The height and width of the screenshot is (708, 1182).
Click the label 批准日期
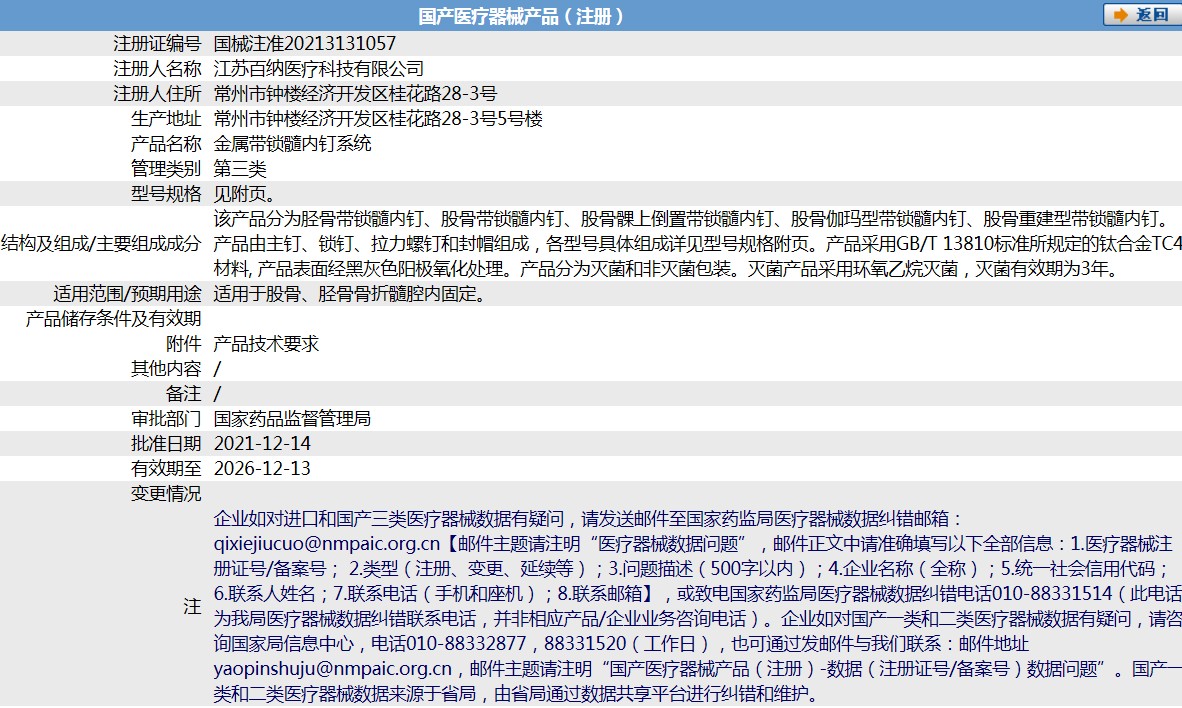coord(167,443)
